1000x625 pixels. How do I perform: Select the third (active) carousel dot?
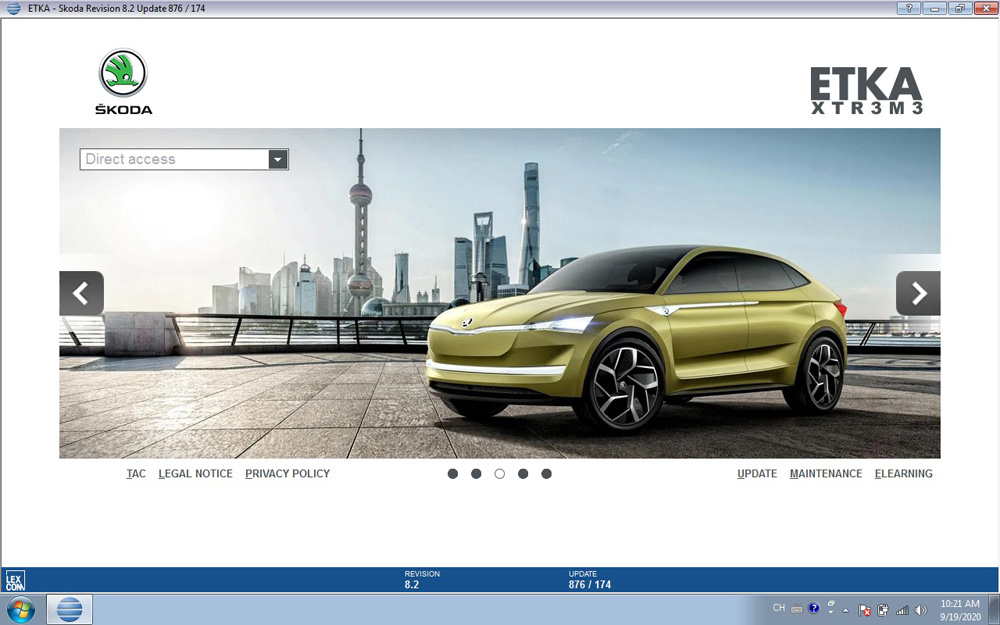[499, 474]
